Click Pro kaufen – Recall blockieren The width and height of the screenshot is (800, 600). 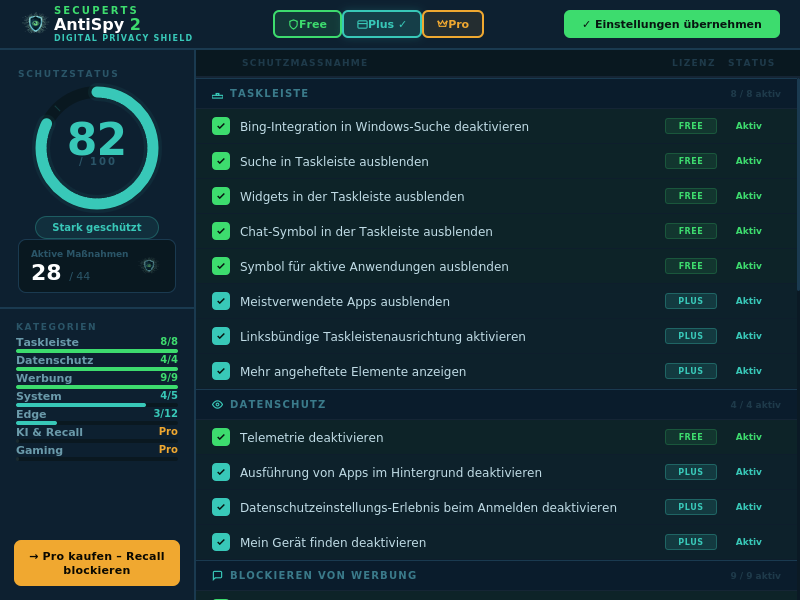pyautogui.click(x=96, y=562)
